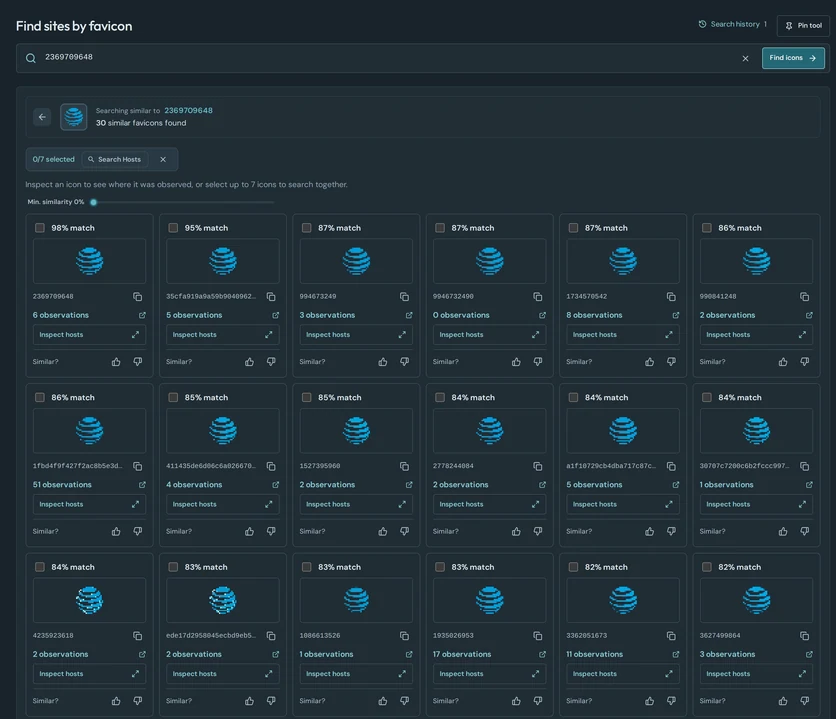Expand Inspect hosts for hash 1527395960

tap(356, 504)
